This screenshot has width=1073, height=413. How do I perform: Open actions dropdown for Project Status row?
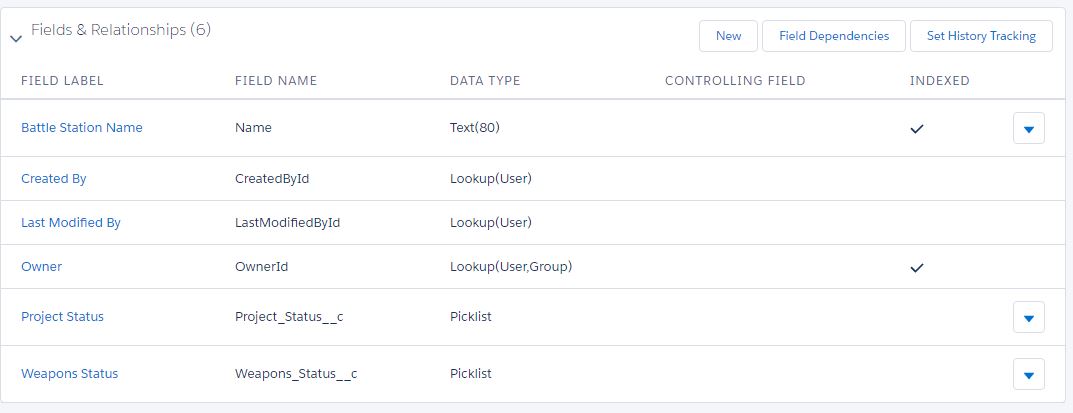[1029, 317]
